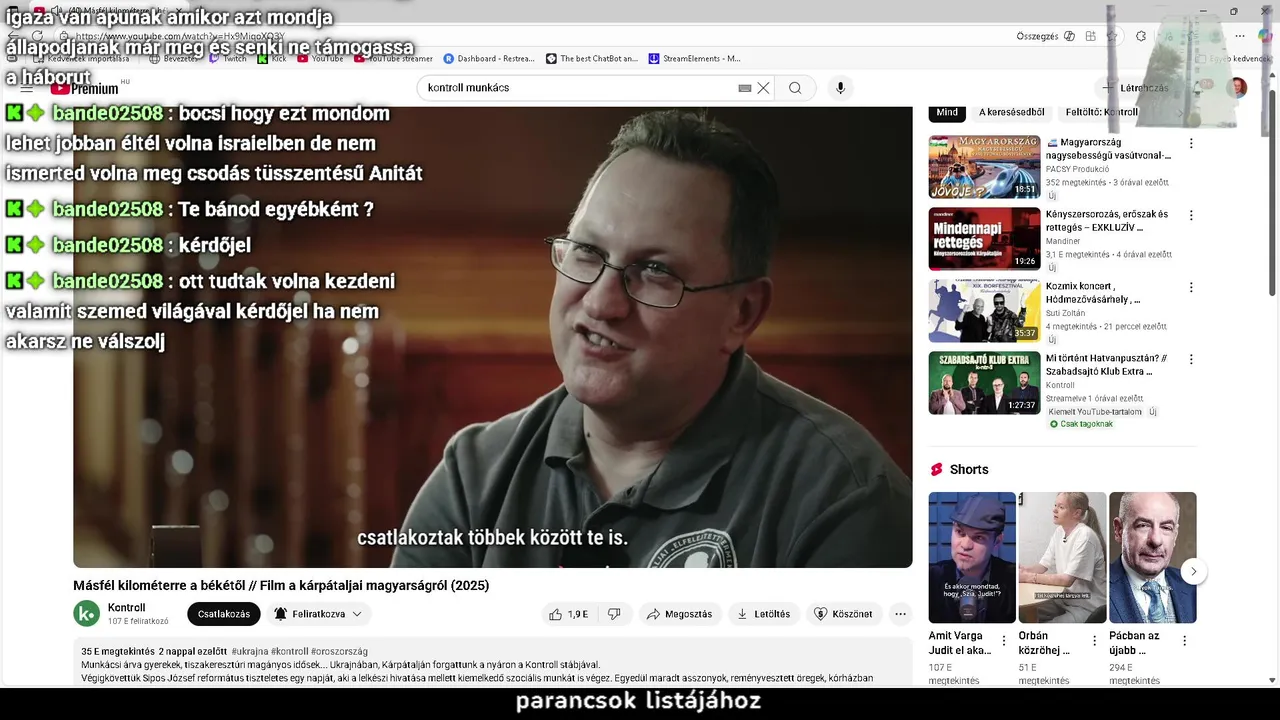Image resolution: width=1280 pixels, height=720 pixels.
Task: Select the Mind filter chip
Action: [947, 112]
